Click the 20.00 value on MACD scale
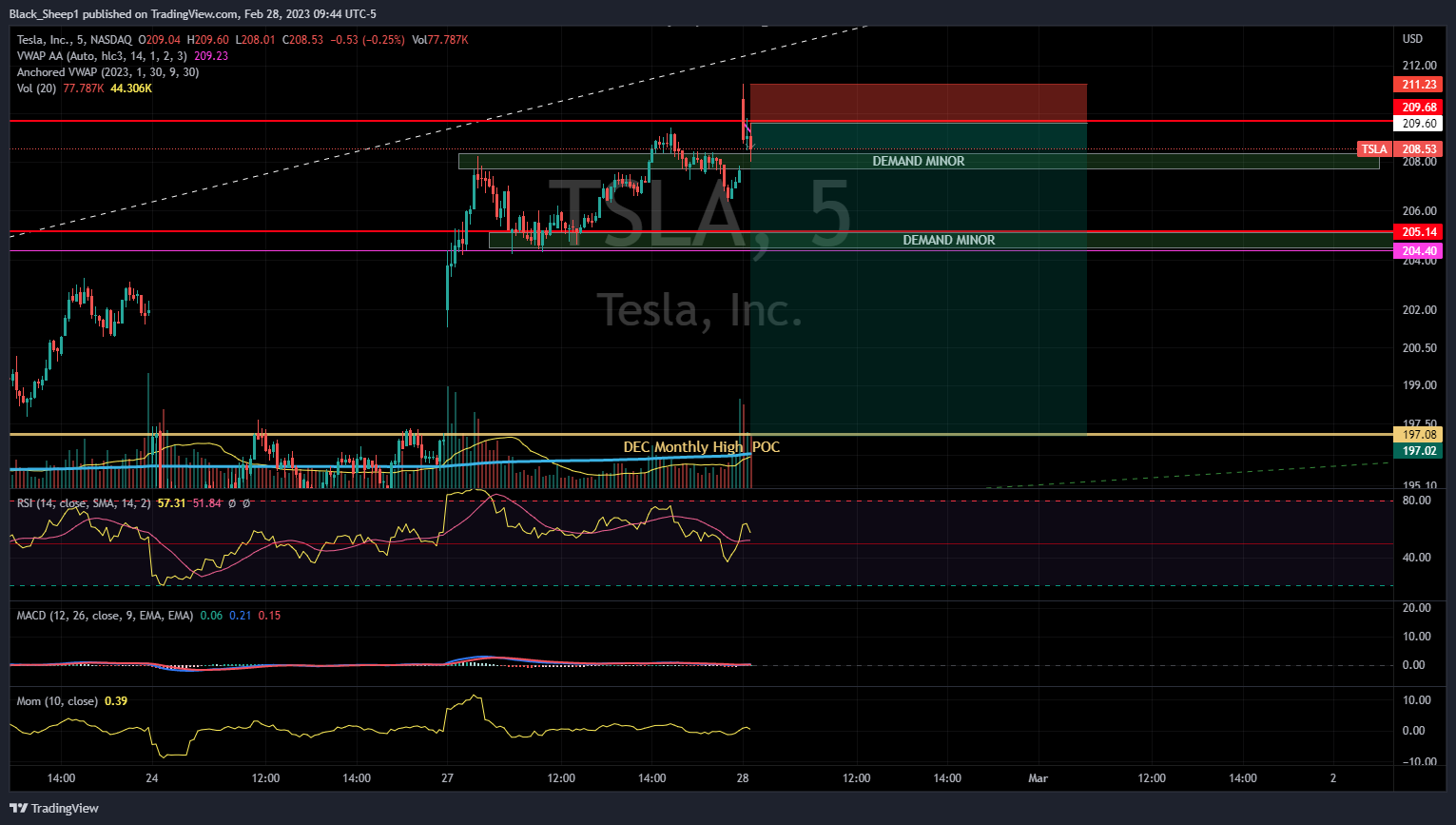Screen dimensions: 1456x825 (x=1416, y=608)
